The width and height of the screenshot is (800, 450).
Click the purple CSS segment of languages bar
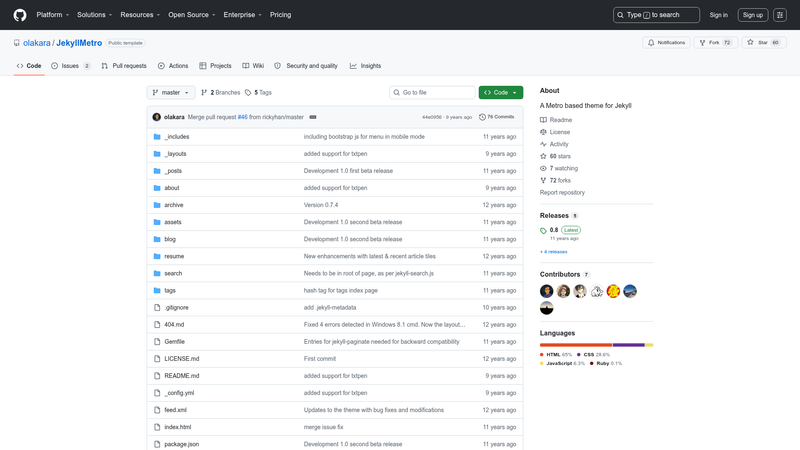coord(629,345)
